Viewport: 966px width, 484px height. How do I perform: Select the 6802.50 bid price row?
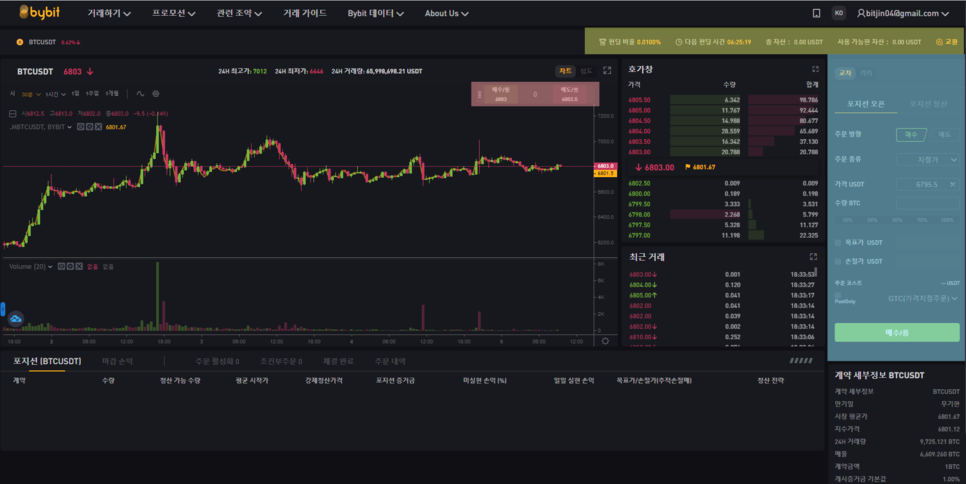coord(723,184)
